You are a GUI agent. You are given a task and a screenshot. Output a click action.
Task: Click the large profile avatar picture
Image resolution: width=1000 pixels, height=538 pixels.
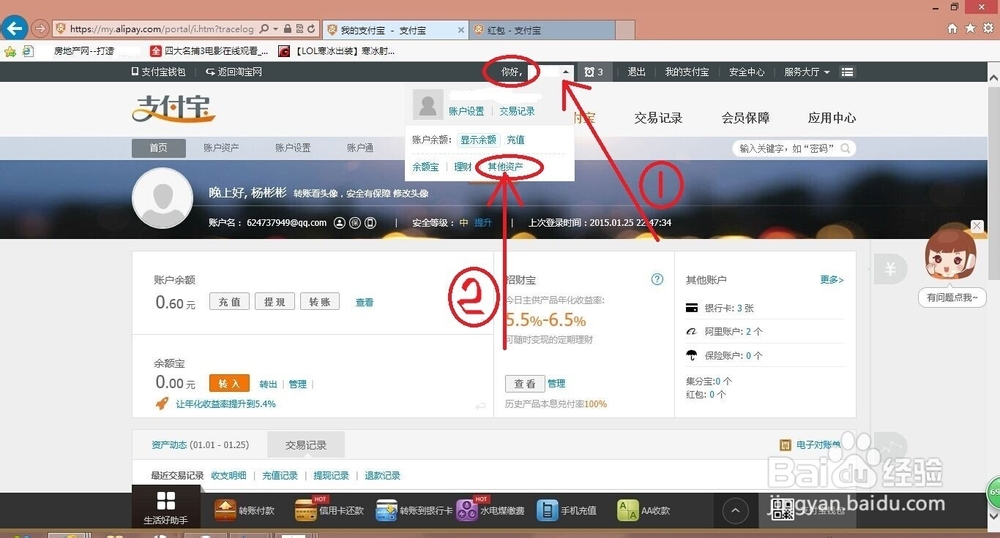[x=163, y=198]
